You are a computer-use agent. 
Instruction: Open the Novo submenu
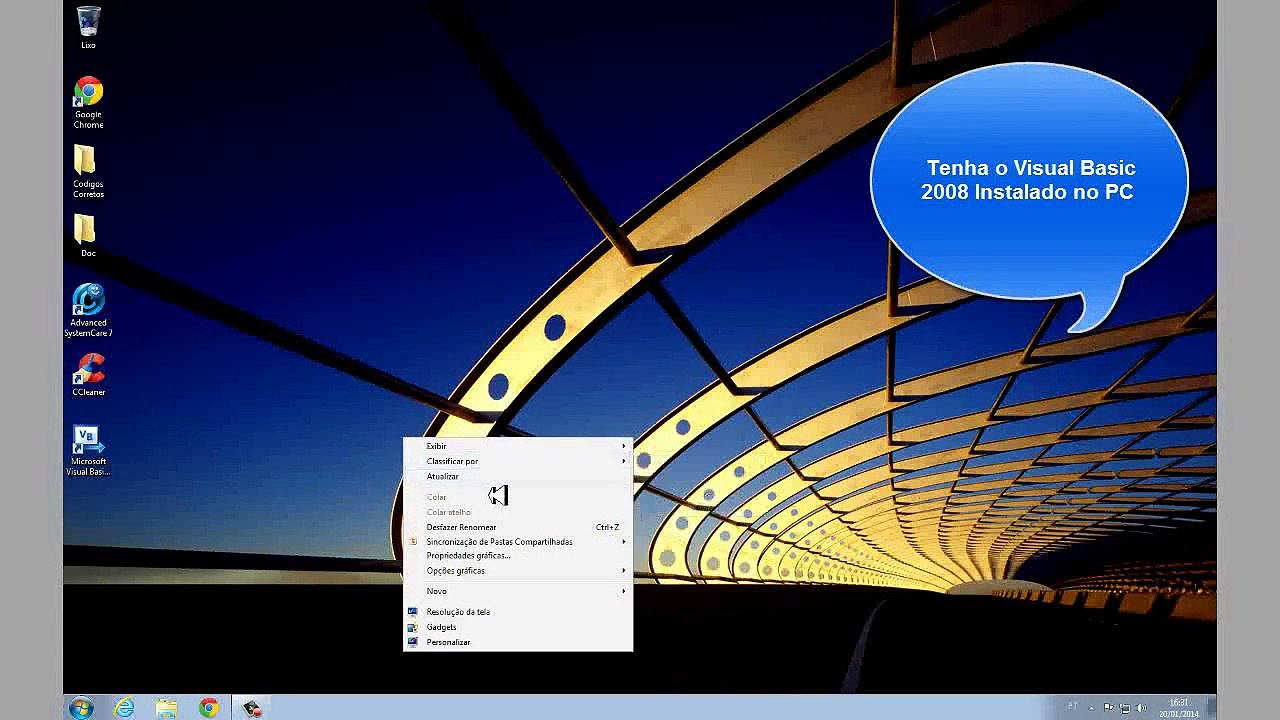coord(518,591)
